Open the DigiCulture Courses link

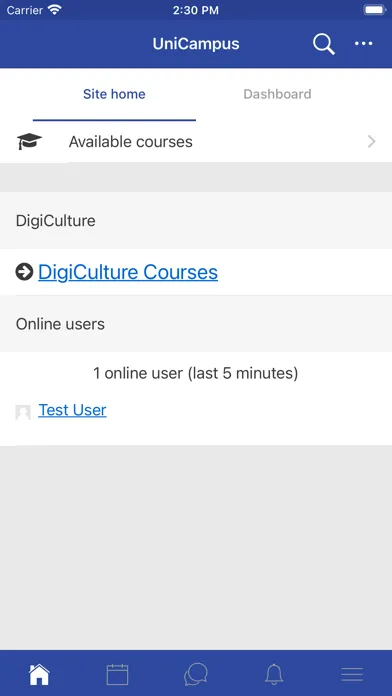pyautogui.click(x=128, y=272)
